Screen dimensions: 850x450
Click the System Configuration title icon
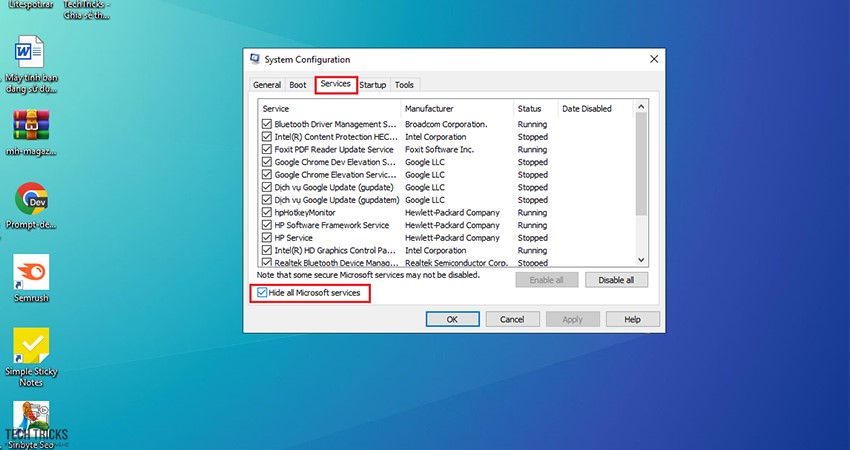click(255, 59)
